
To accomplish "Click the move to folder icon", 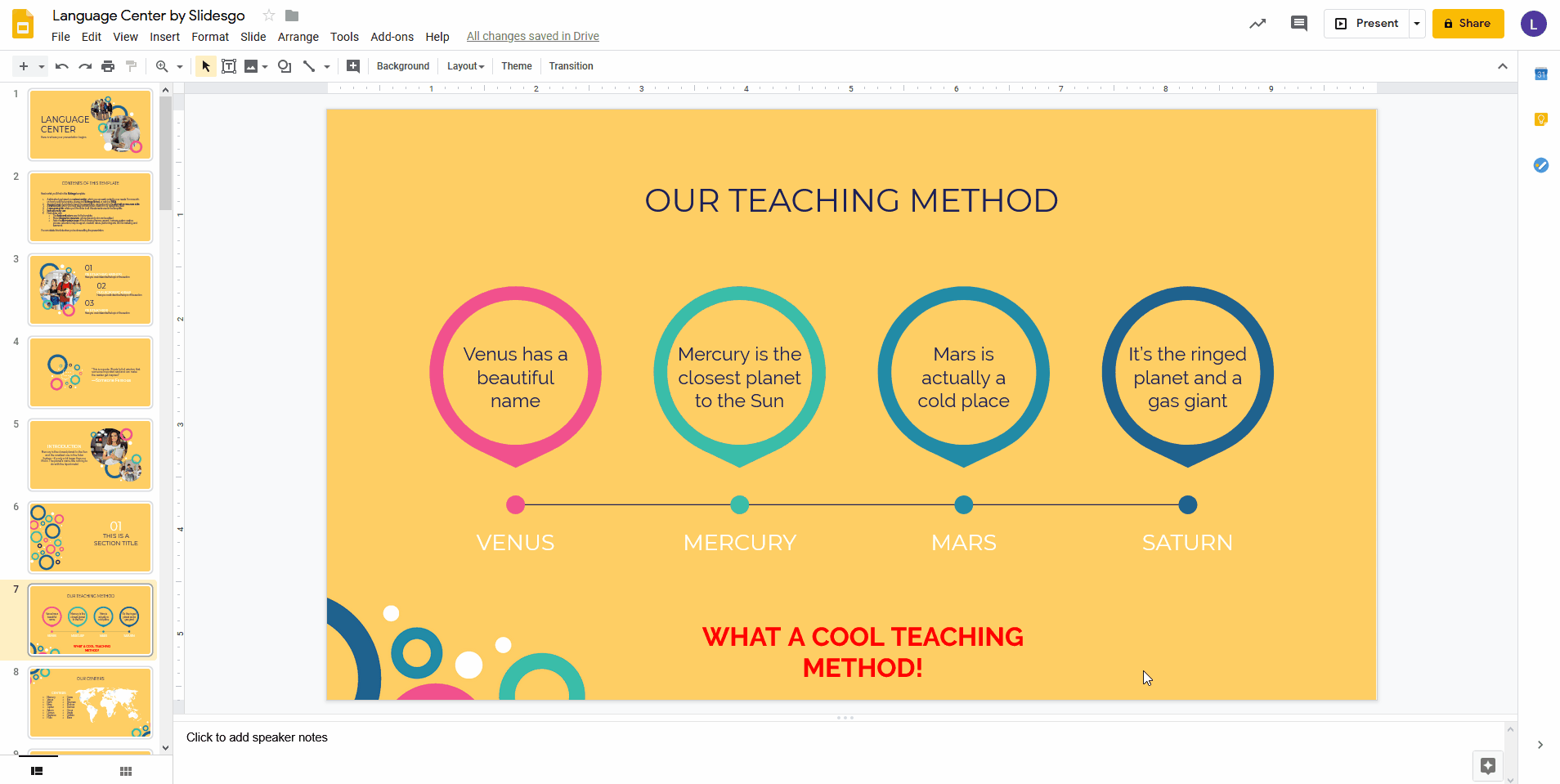I will point(292,16).
